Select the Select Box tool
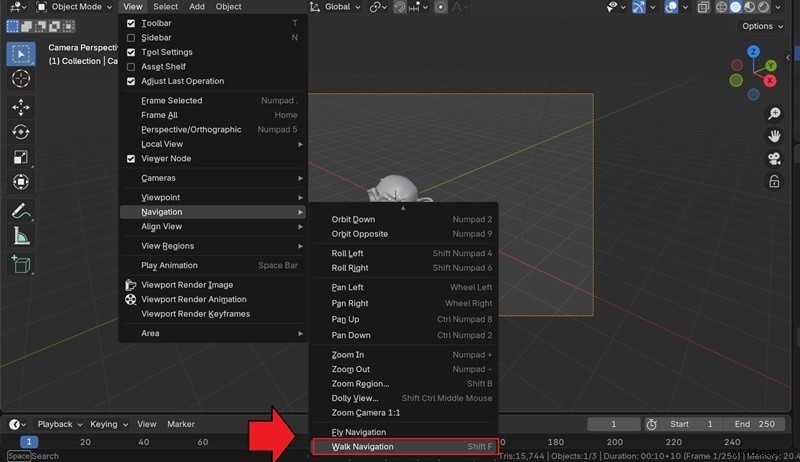This screenshot has width=800, height=462. [21, 54]
